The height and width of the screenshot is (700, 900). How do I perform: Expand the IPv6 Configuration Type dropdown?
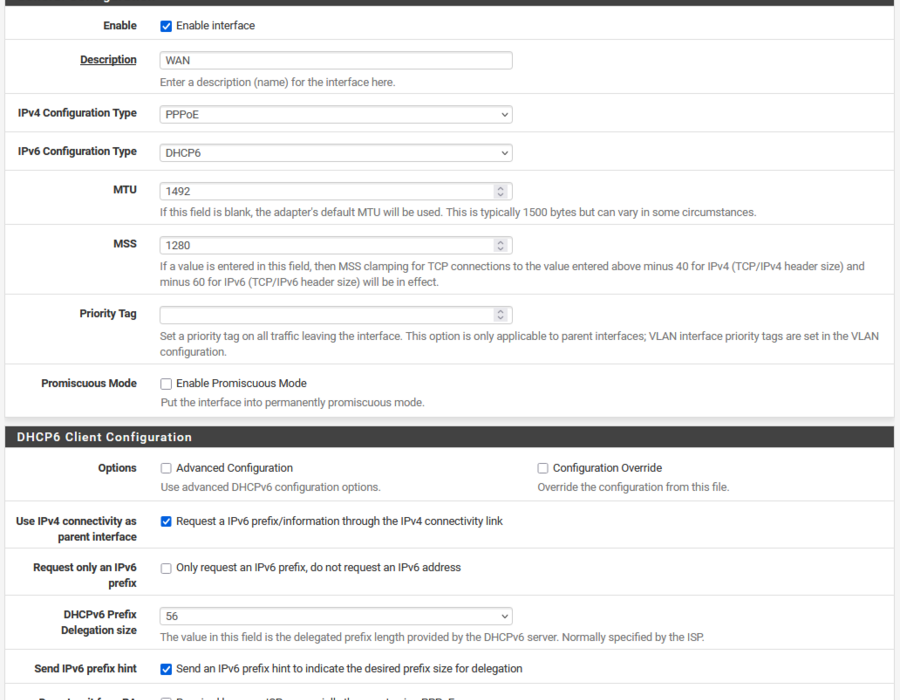pyautogui.click(x=336, y=153)
